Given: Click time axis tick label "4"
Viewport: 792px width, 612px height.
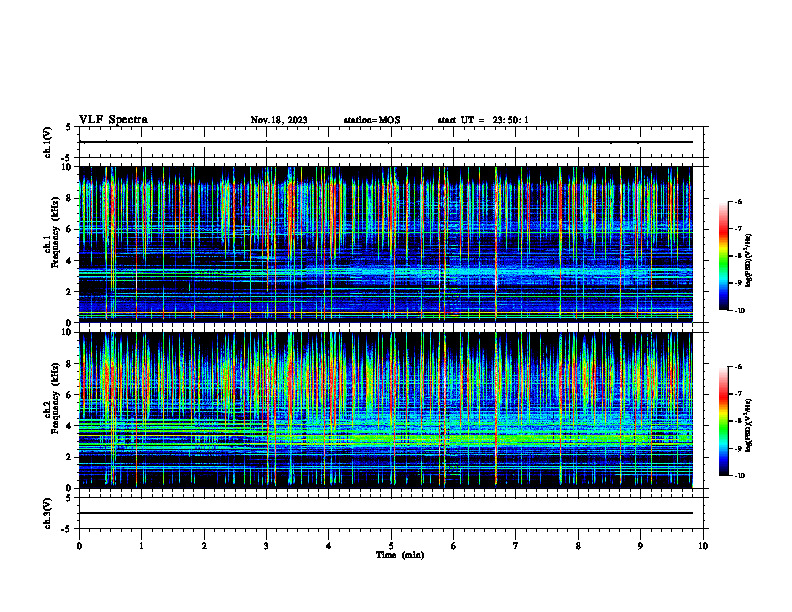Looking at the screenshot, I should (329, 546).
